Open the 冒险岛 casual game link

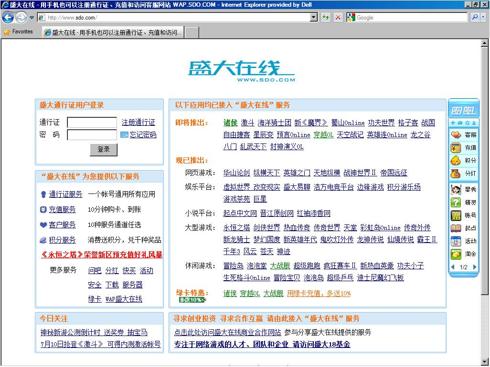[233, 266]
